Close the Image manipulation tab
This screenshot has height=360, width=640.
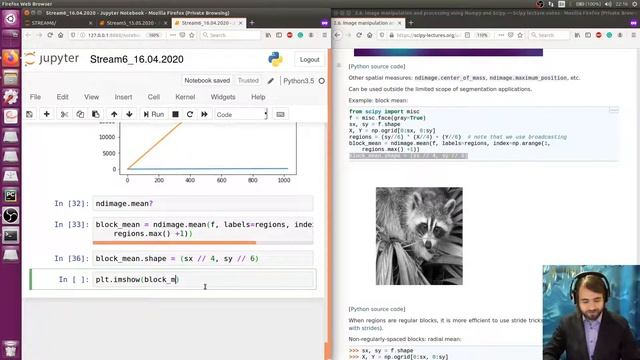pos(400,23)
